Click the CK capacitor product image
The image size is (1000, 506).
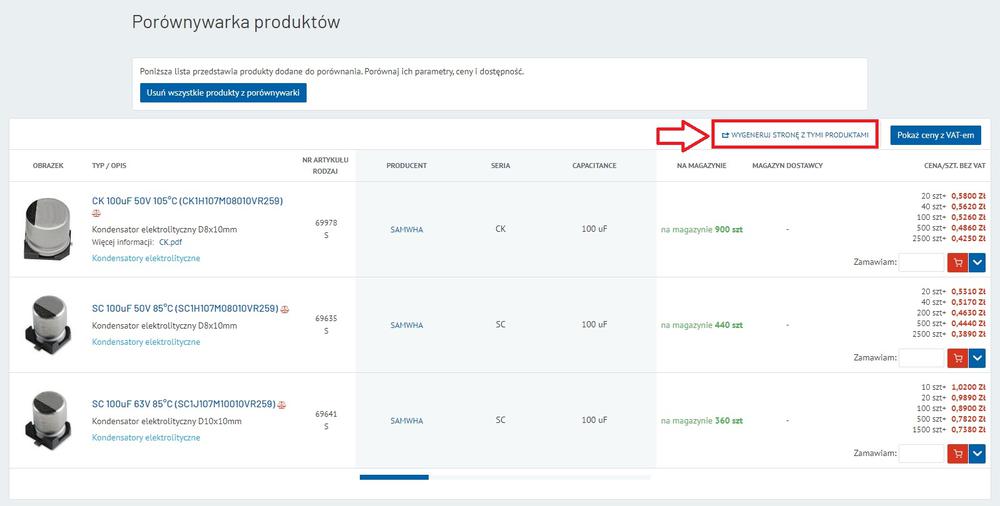48,228
